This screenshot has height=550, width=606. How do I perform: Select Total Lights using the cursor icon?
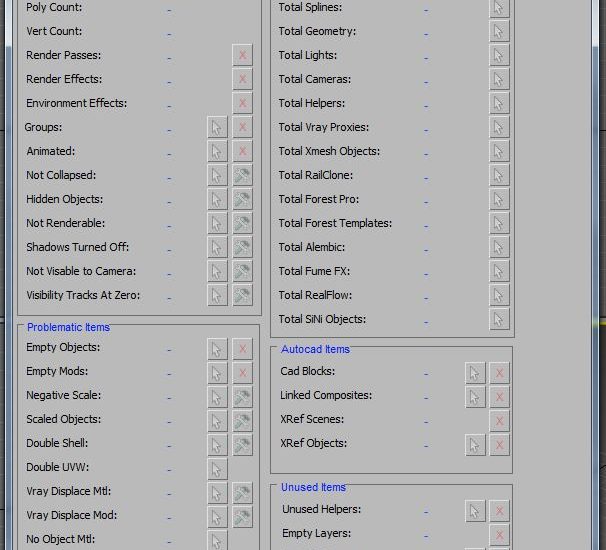(x=499, y=56)
